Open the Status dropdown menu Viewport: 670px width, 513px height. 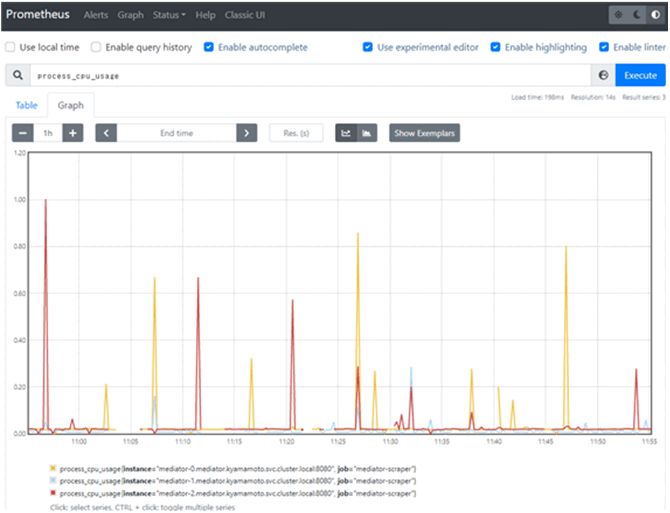[x=170, y=16]
